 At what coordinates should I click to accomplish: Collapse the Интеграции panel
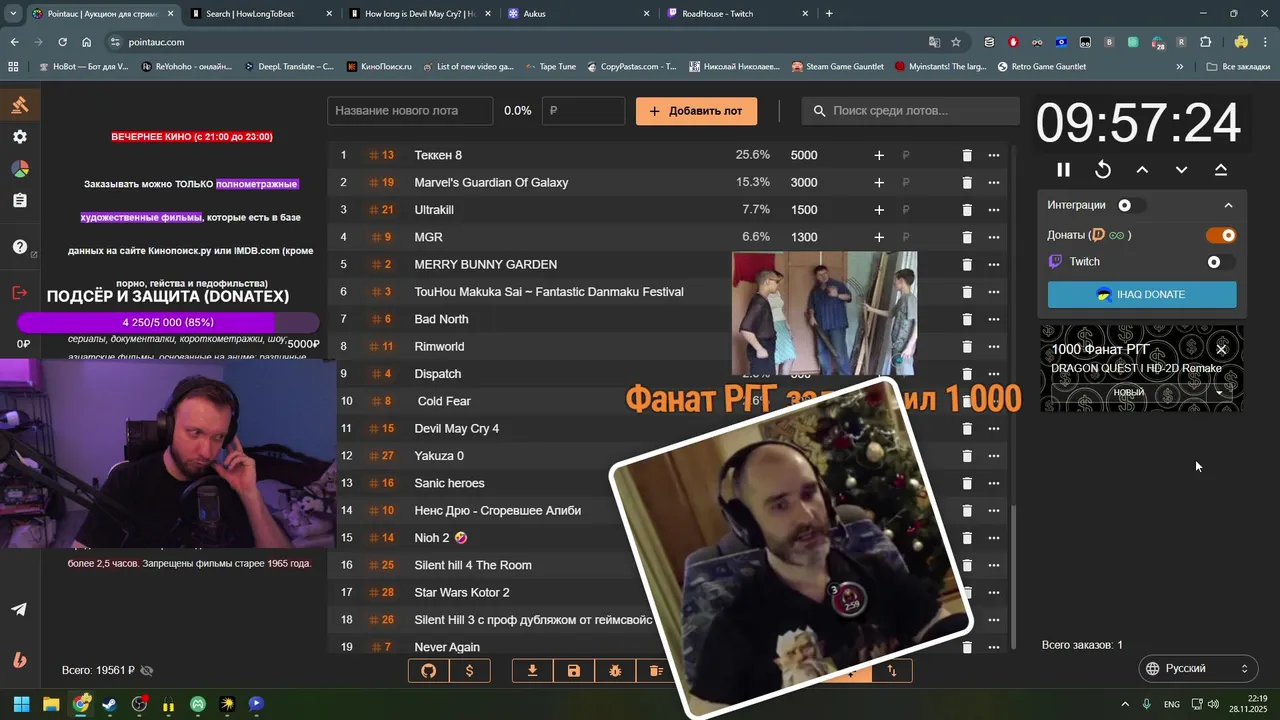point(1228,205)
